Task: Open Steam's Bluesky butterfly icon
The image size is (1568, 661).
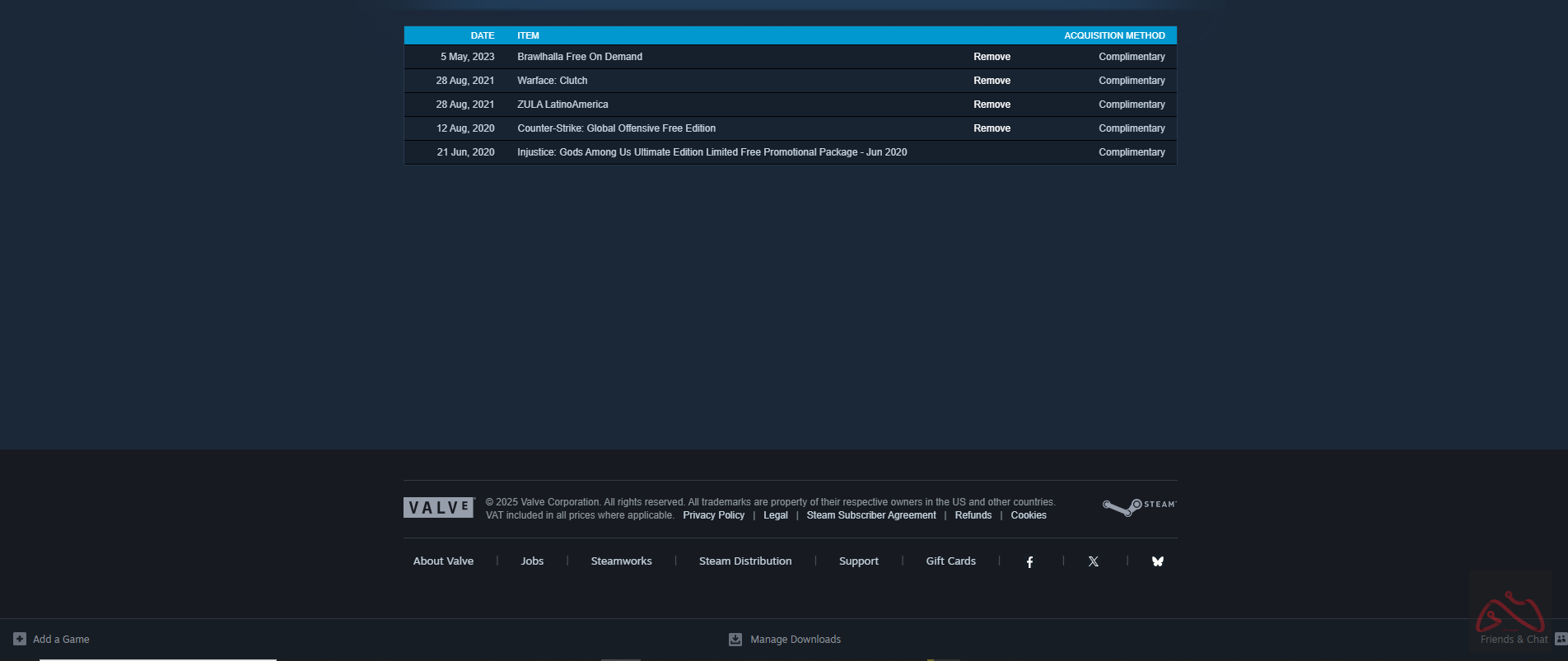Action: point(1157,561)
